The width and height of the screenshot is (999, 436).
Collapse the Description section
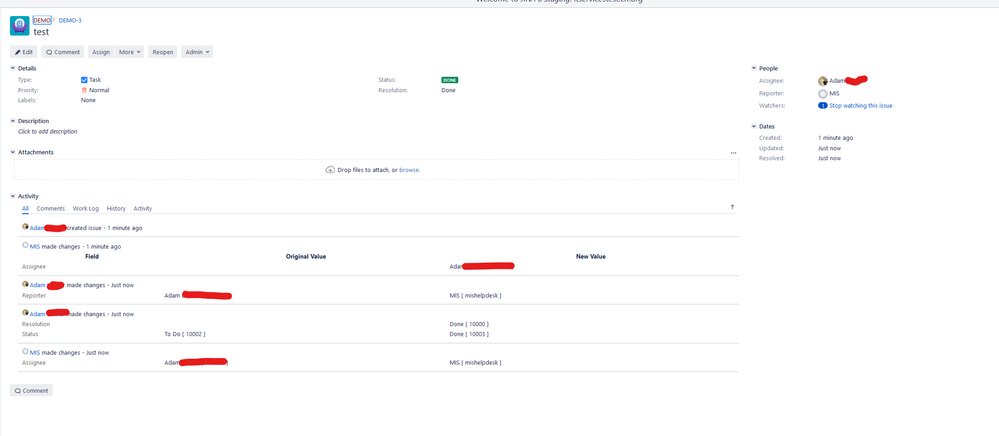click(13, 121)
